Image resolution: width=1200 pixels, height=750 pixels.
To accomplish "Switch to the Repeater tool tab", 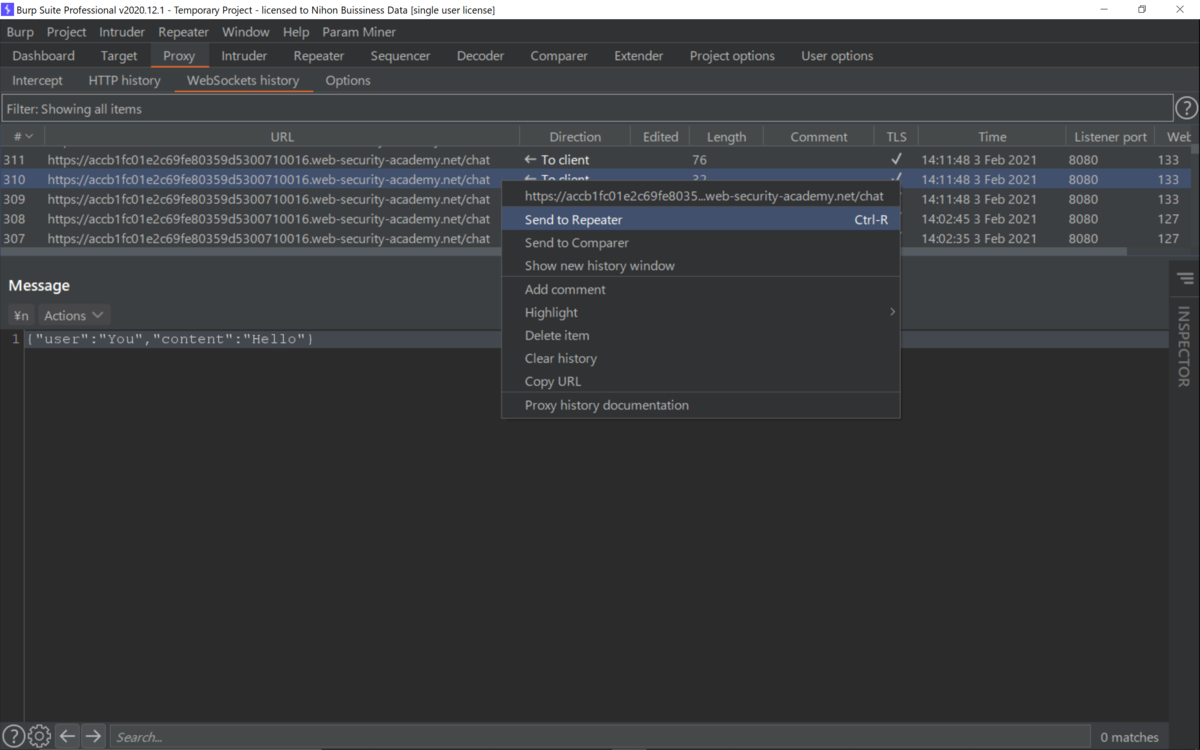I will [x=319, y=56].
